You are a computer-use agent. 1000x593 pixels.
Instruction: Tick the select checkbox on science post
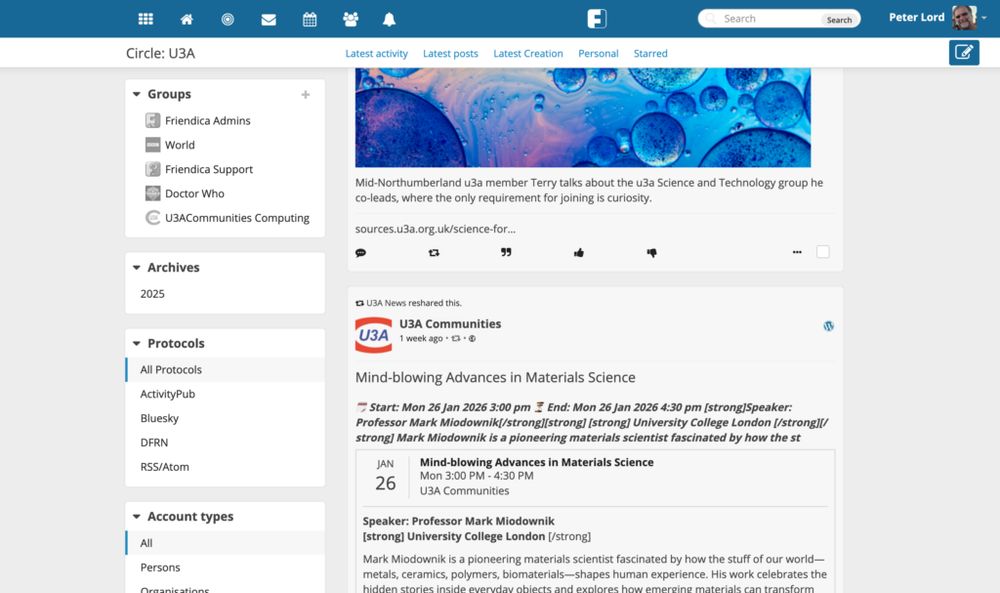[823, 252]
